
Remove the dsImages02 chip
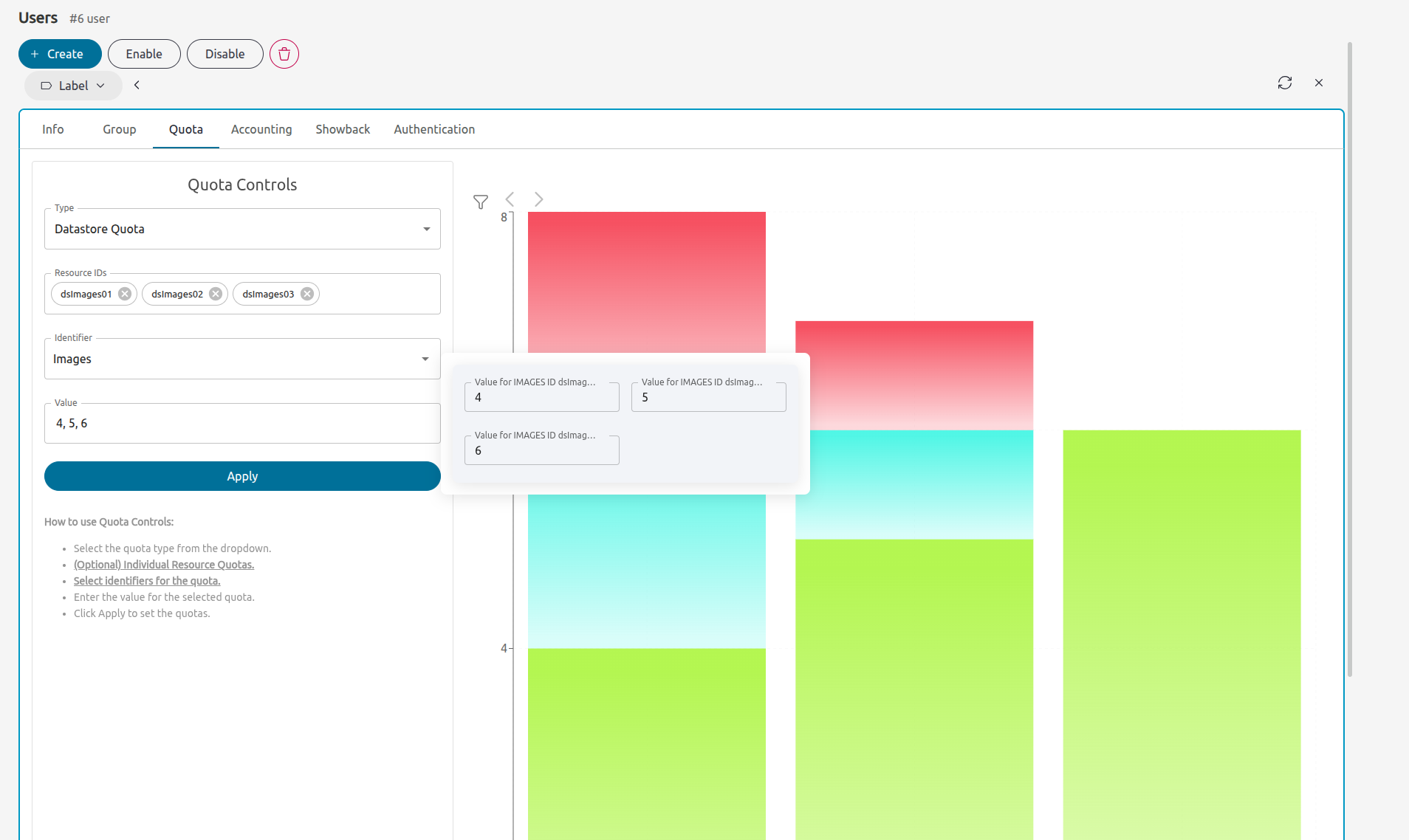[216, 294]
